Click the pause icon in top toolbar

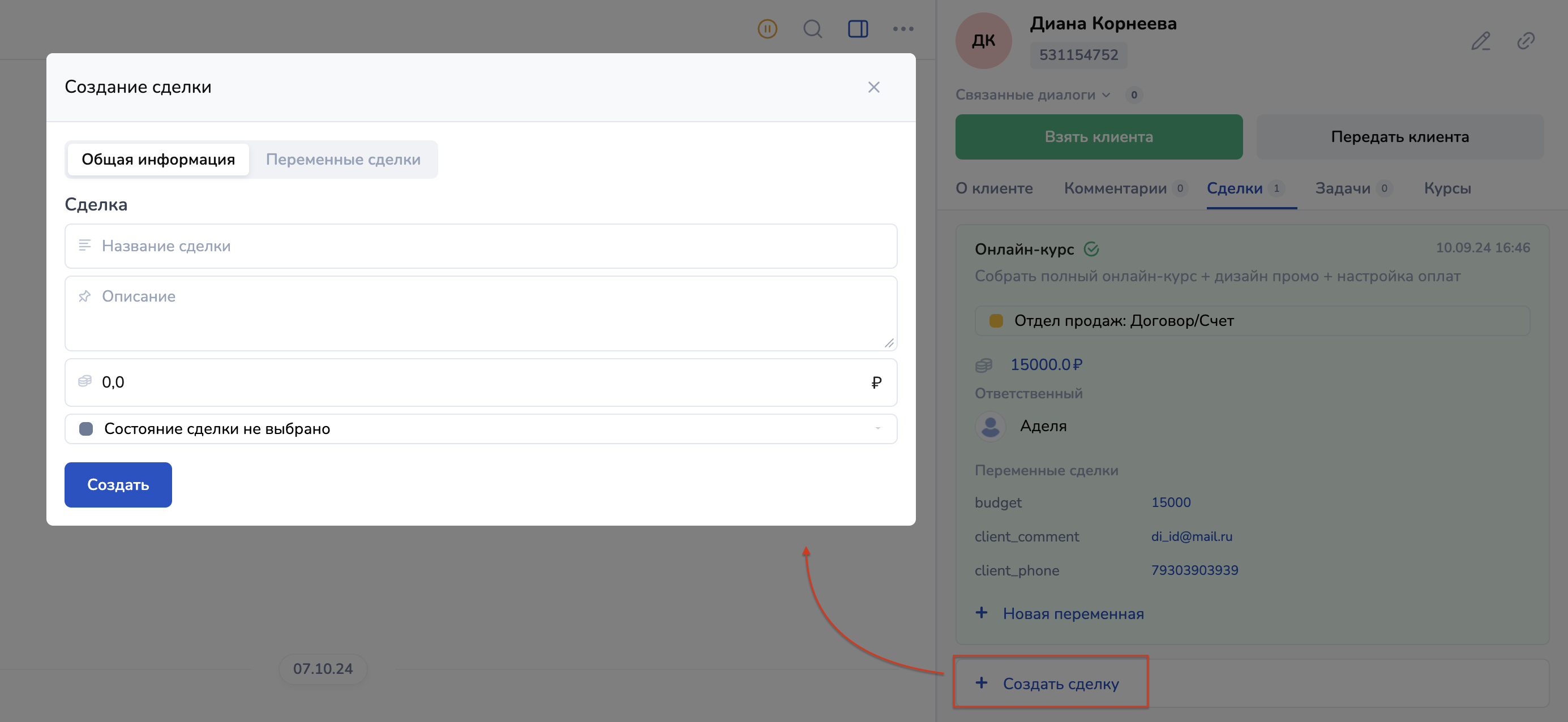point(767,29)
